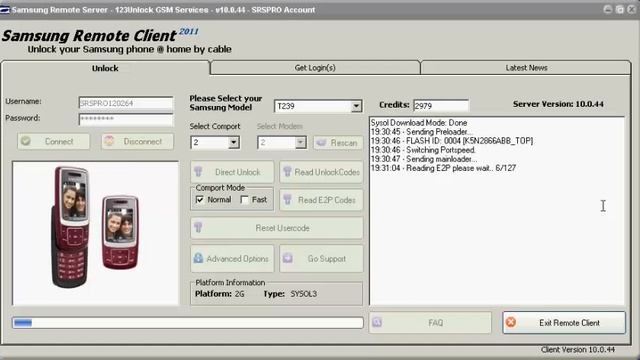640x360 pixels.
Task: Click the green check icon on the Connect button
Action: point(26,141)
